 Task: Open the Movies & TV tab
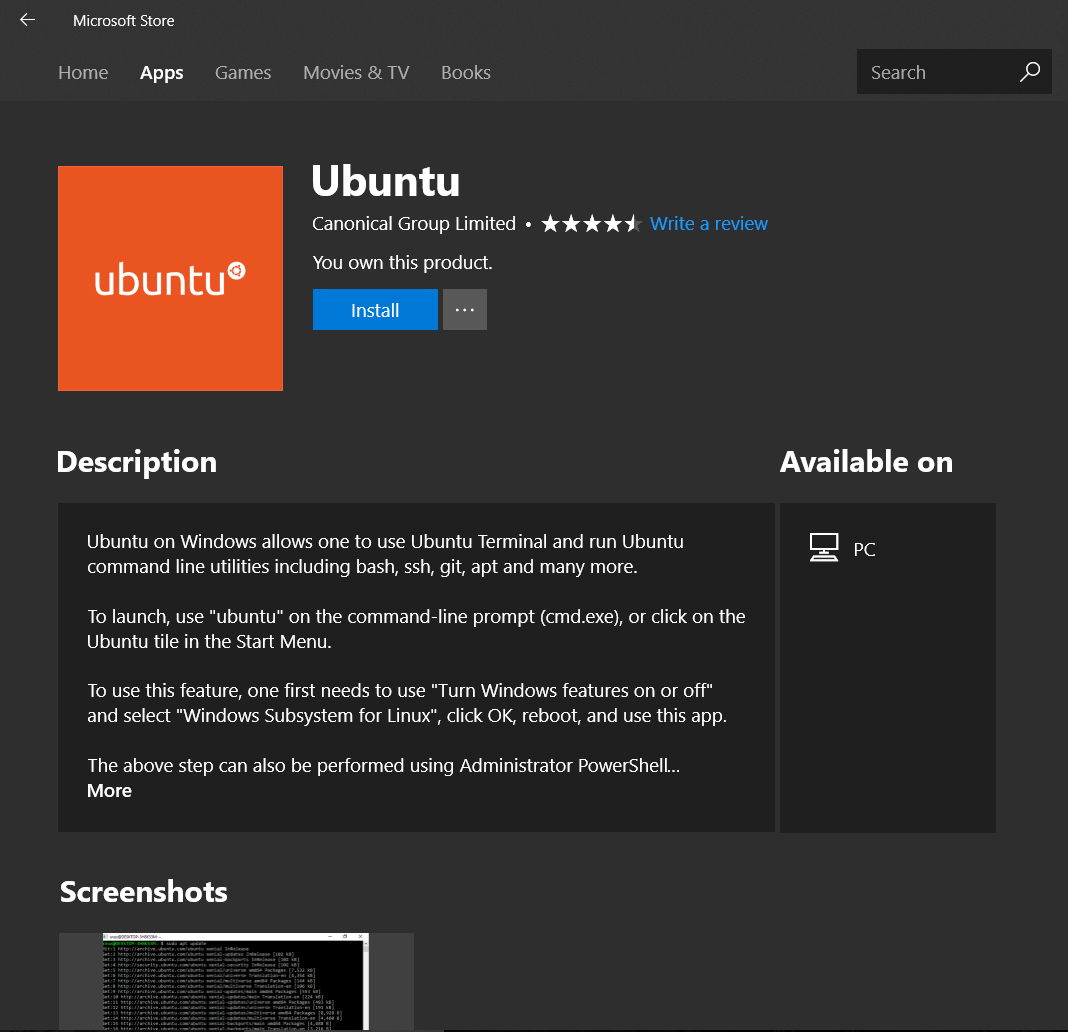point(356,72)
